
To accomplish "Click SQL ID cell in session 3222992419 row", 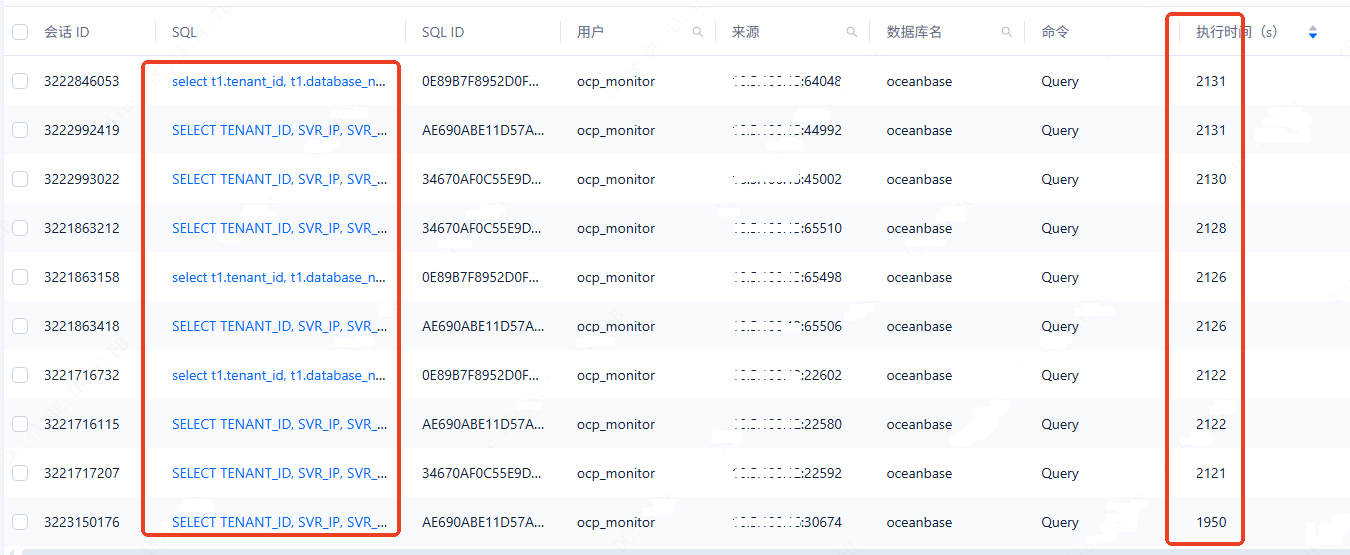I will point(483,130).
